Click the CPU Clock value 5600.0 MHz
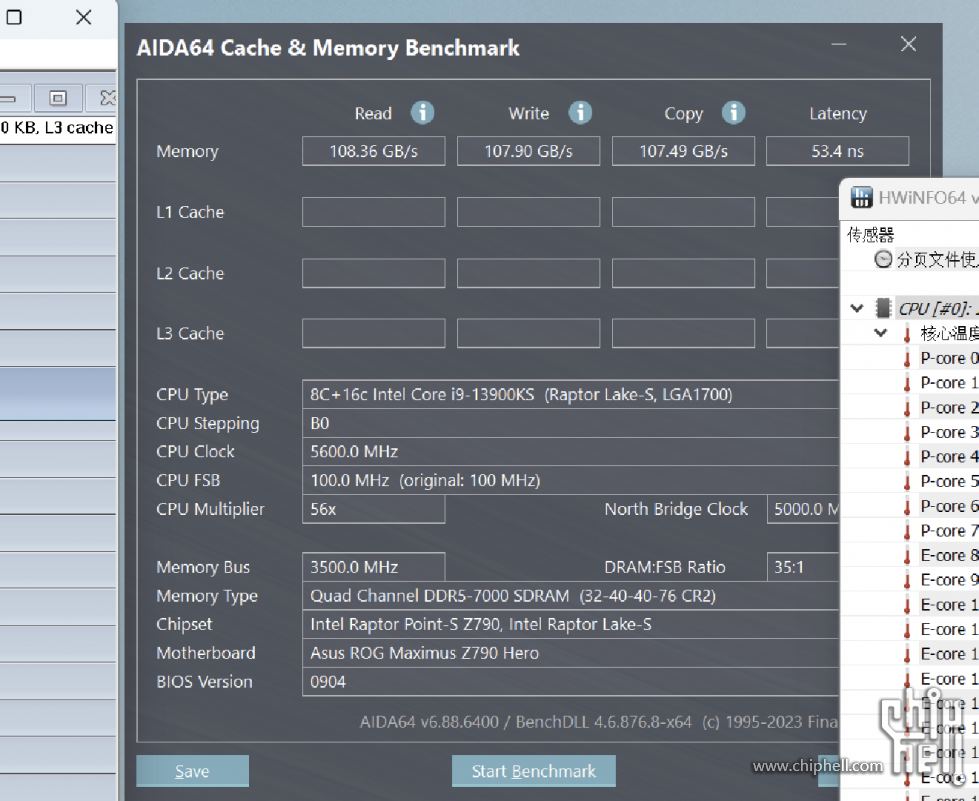The height and width of the screenshot is (801, 979). (570, 451)
